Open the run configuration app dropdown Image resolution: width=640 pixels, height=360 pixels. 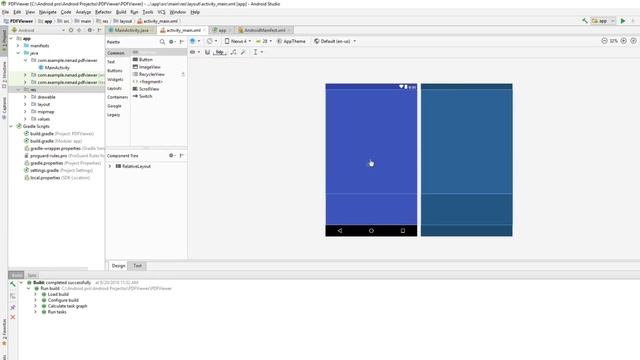coord(603,21)
